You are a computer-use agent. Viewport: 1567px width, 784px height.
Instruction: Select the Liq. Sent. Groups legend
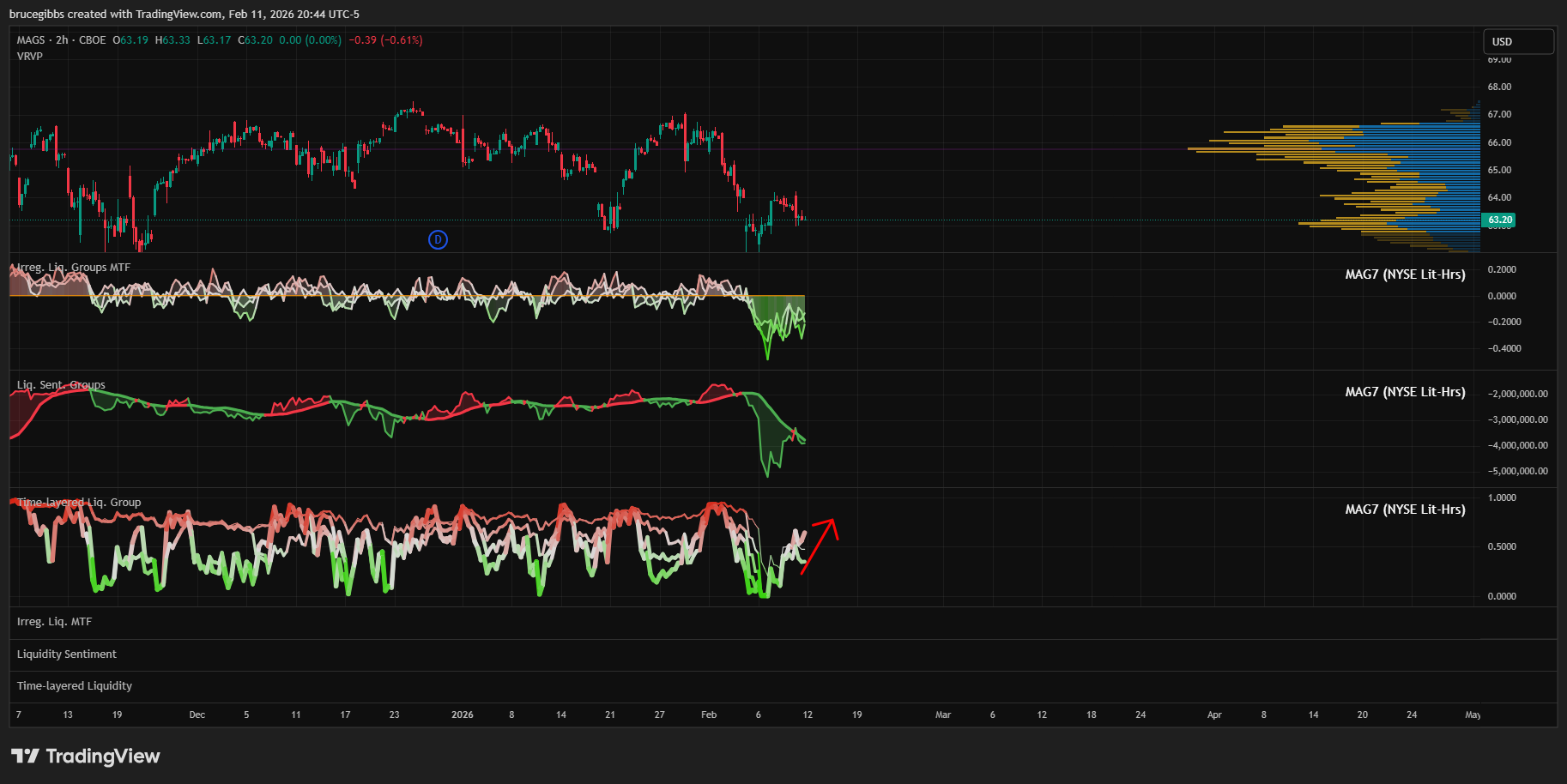[x=61, y=385]
